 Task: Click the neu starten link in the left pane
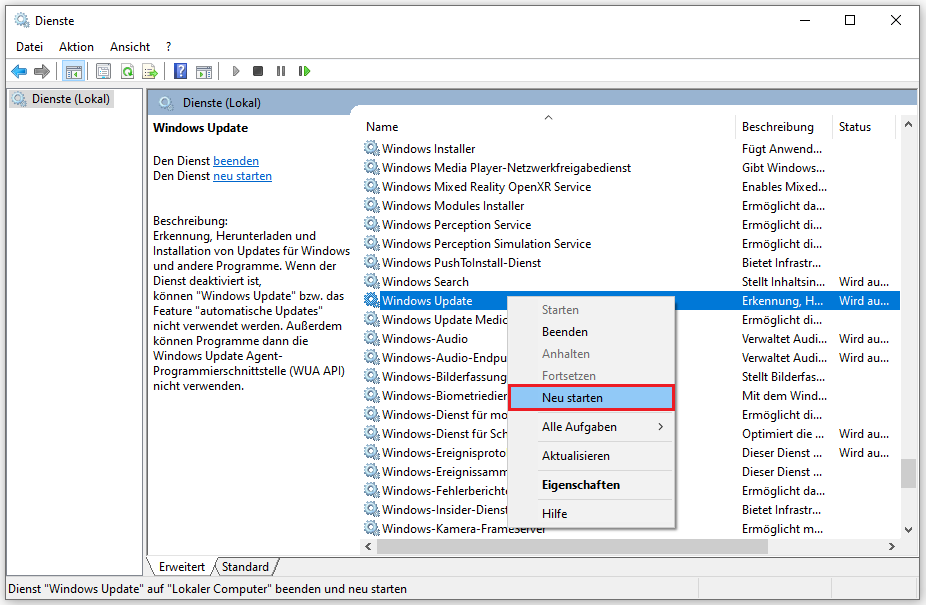[242, 176]
